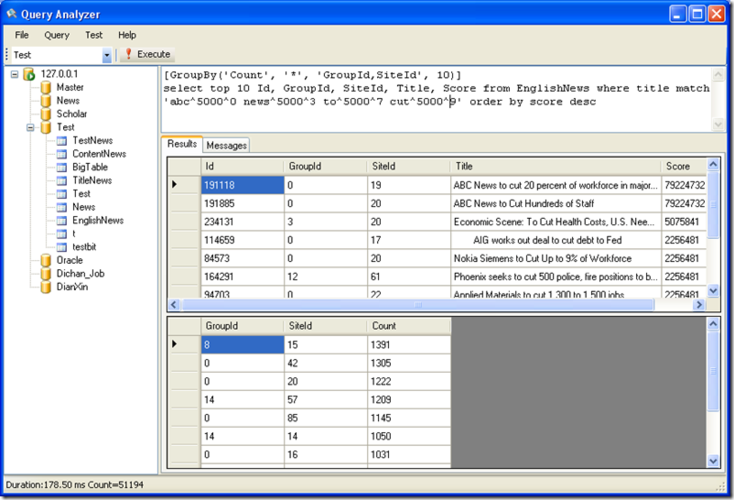Click lower grid scroll down arrow
Screen dimensions: 734x500
[x=712, y=461]
